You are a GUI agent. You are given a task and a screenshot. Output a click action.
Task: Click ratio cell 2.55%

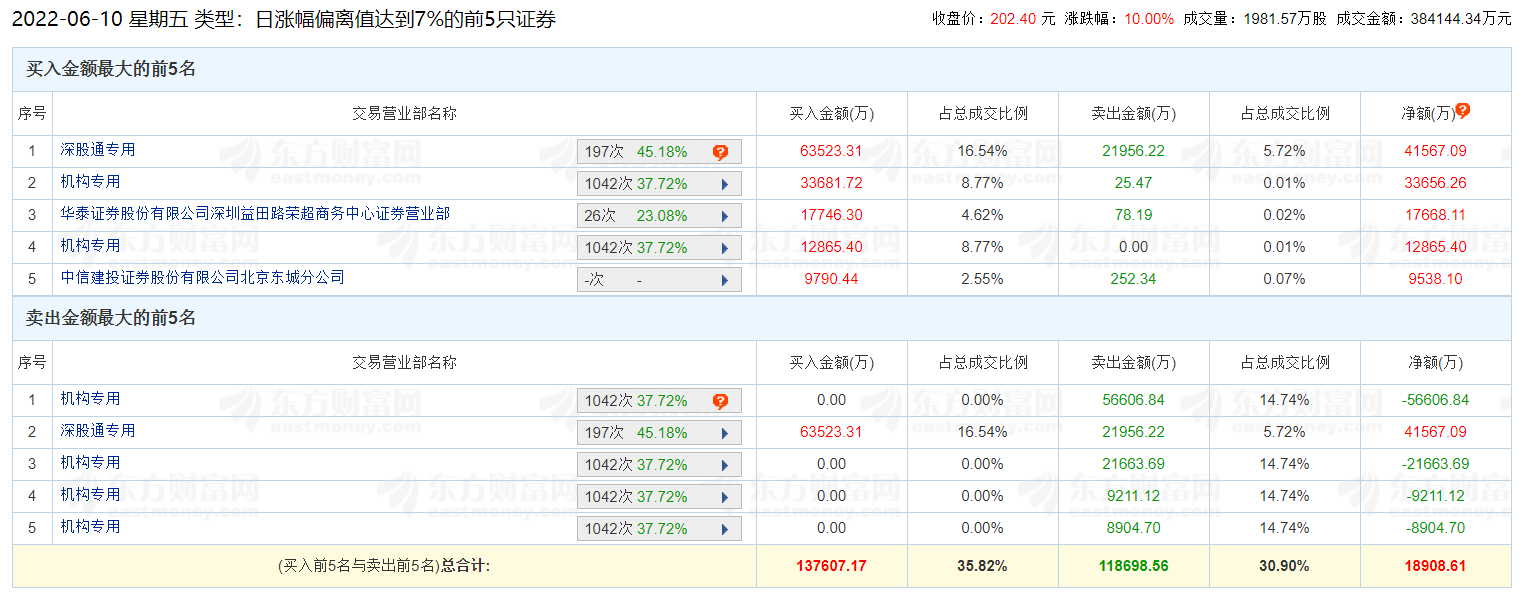tap(983, 279)
